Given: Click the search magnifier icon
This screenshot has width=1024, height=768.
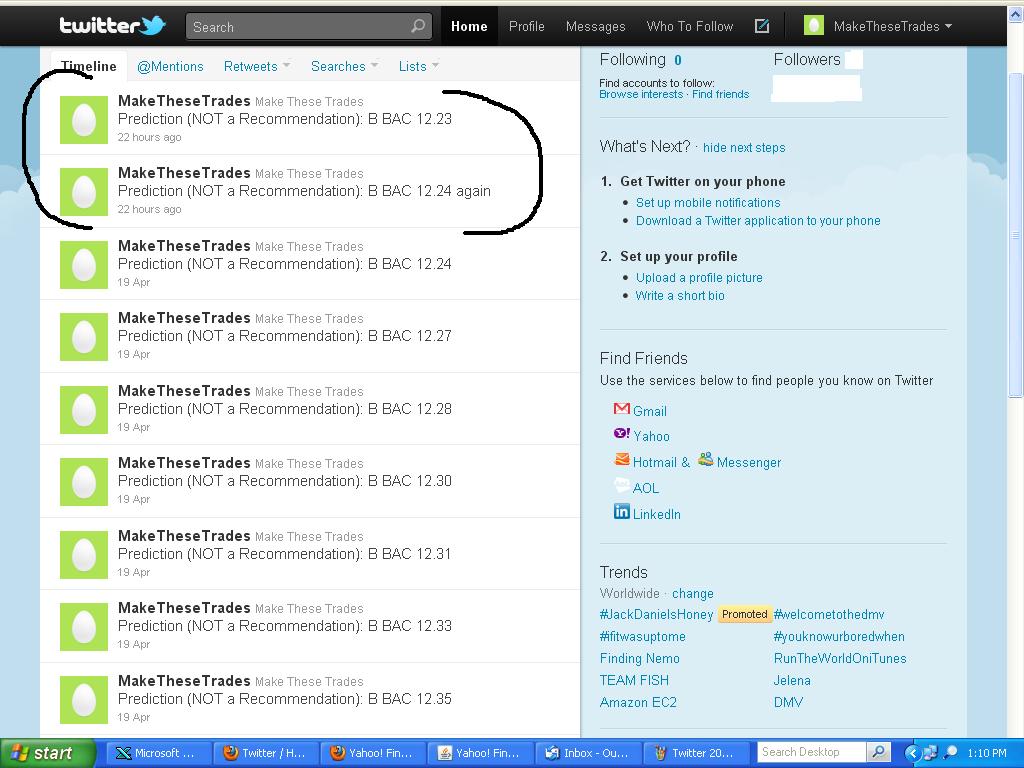Looking at the screenshot, I should pos(417,26).
